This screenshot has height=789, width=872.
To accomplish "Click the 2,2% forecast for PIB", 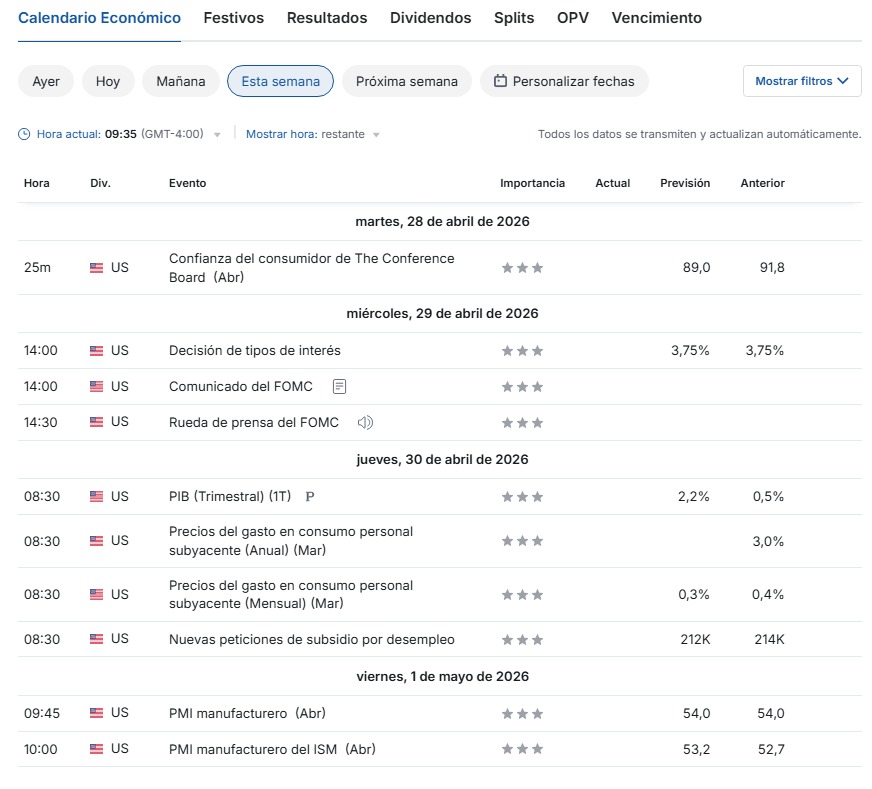I will tap(693, 497).
